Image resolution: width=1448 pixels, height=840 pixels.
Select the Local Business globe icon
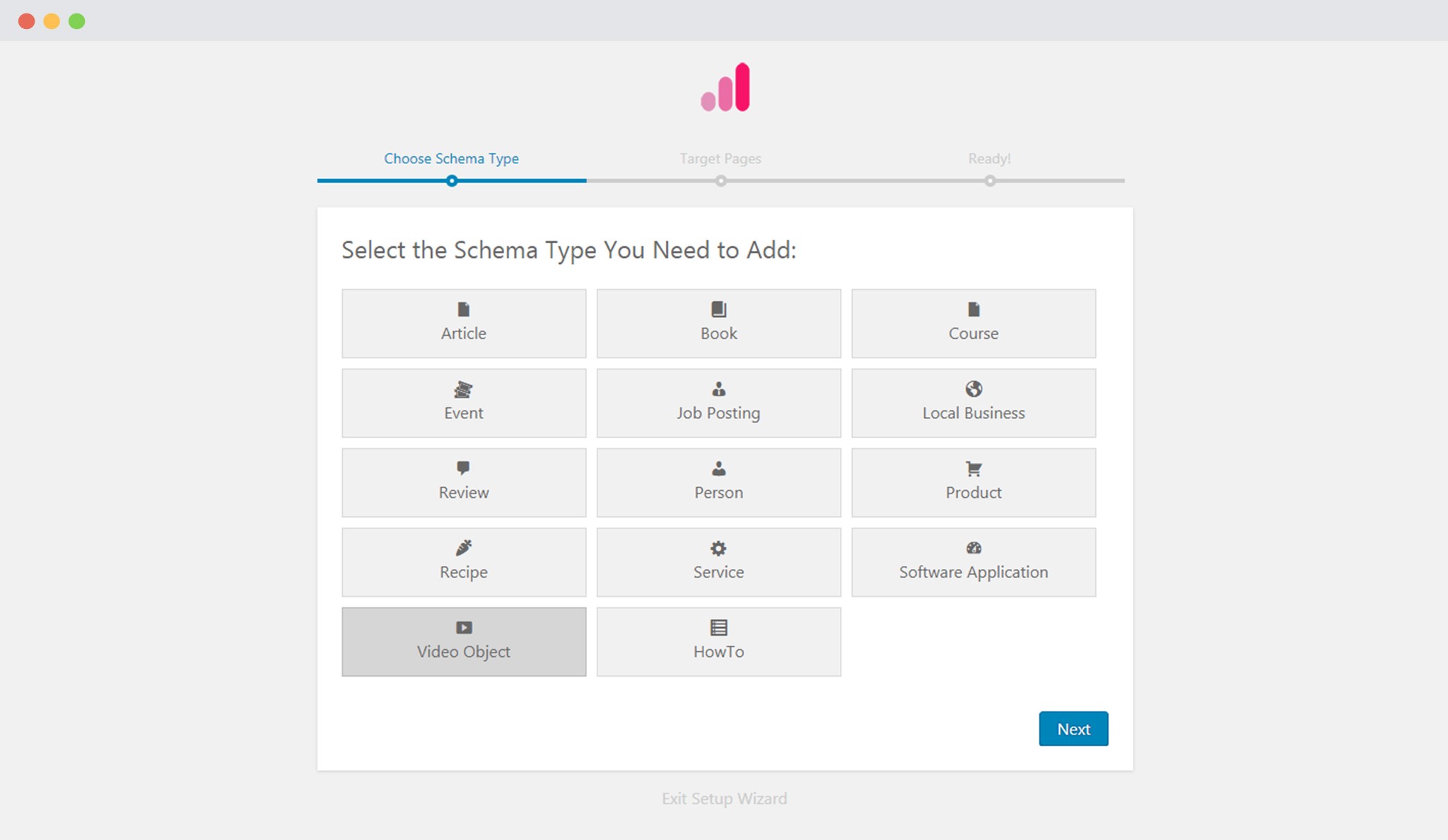pyautogui.click(x=974, y=388)
